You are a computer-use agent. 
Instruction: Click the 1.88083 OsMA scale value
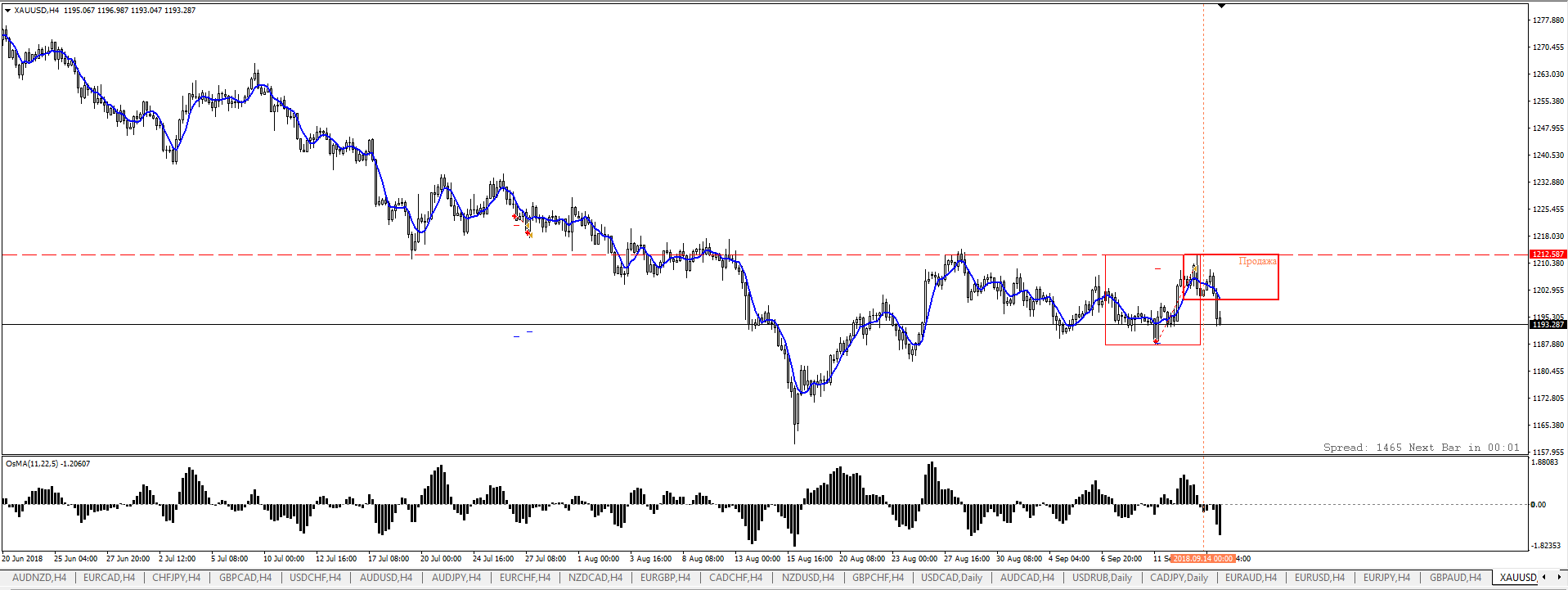click(1545, 462)
